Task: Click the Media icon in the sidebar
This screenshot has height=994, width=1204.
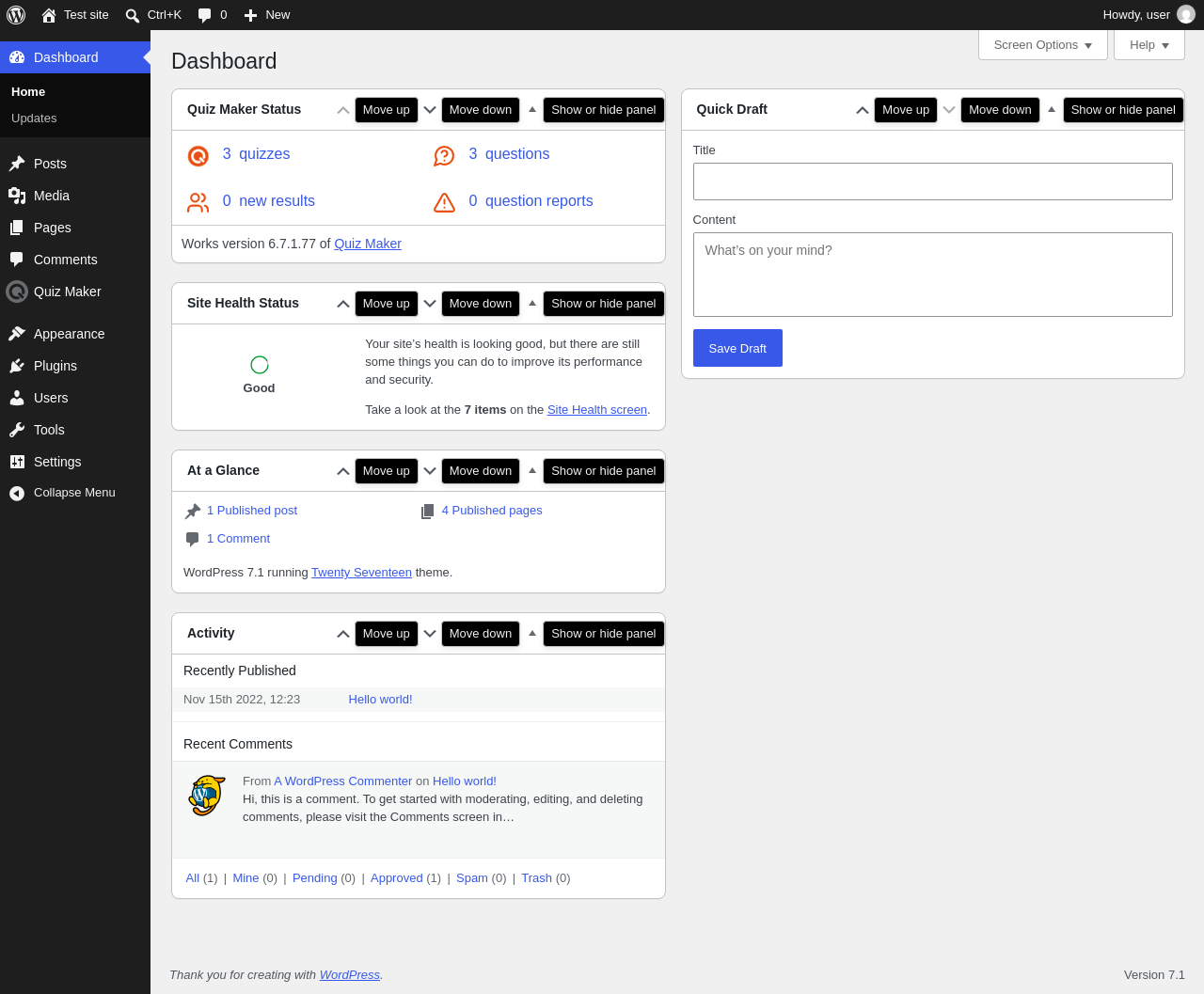Action: pos(17,196)
